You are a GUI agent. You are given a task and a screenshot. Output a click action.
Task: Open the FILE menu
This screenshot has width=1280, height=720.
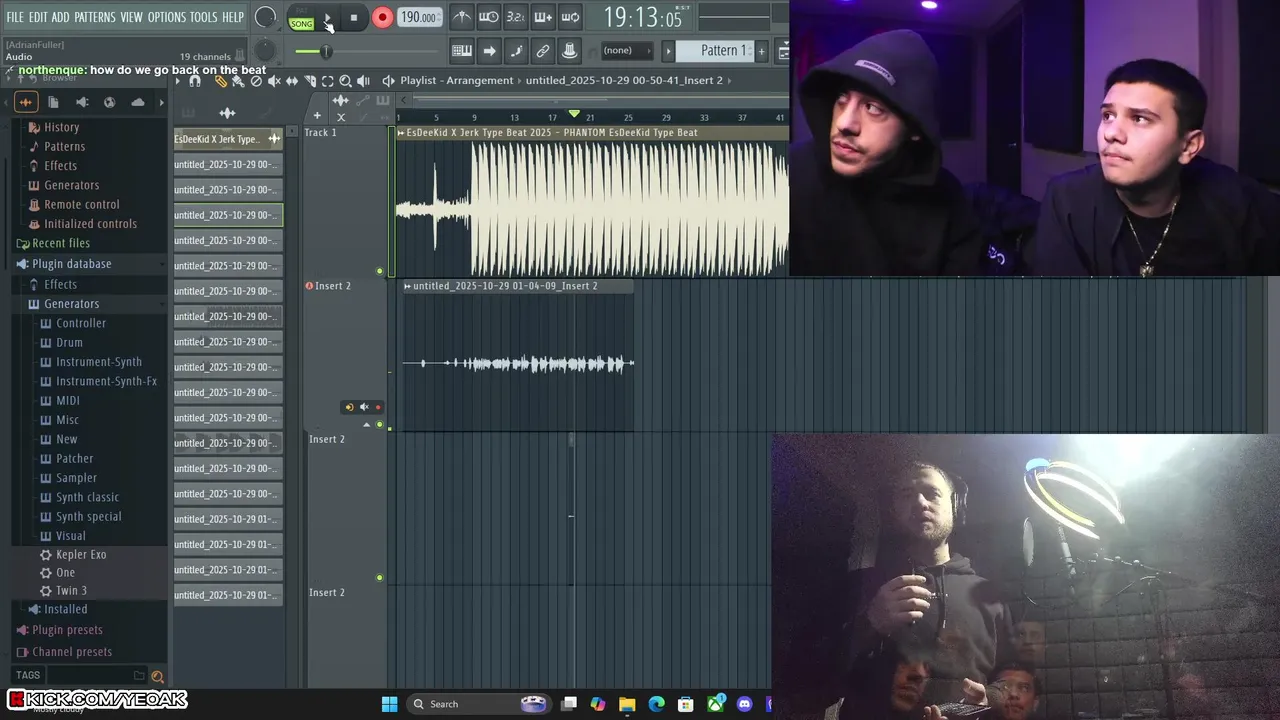(15, 17)
